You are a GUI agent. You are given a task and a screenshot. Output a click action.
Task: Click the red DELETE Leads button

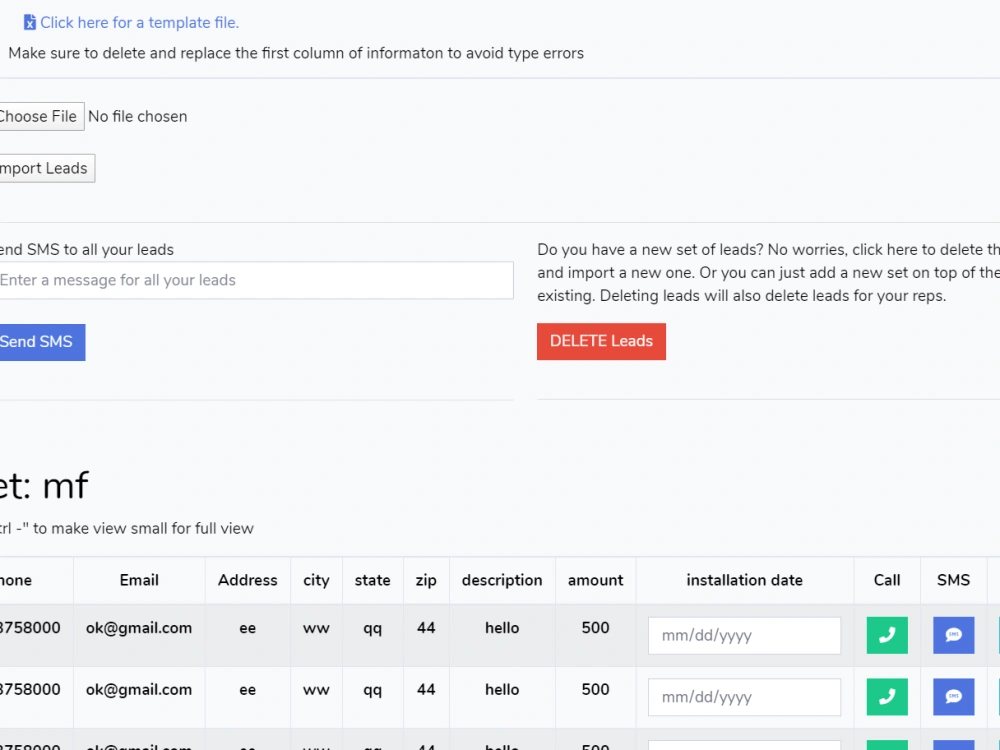click(601, 341)
